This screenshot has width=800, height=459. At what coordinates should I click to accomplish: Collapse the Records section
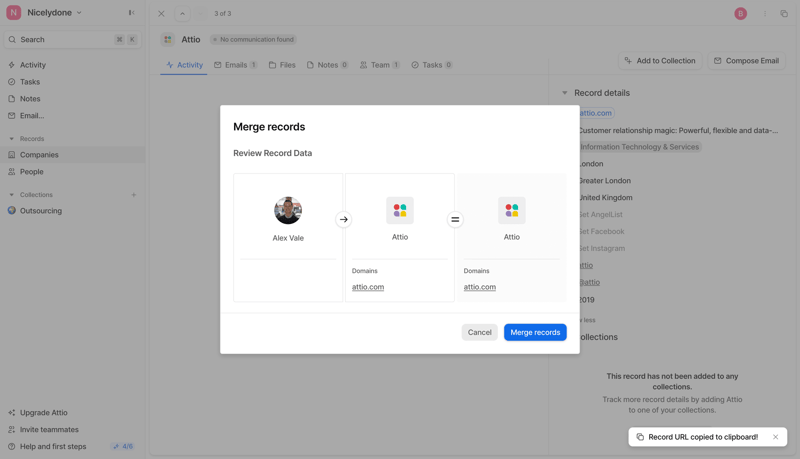(12, 139)
